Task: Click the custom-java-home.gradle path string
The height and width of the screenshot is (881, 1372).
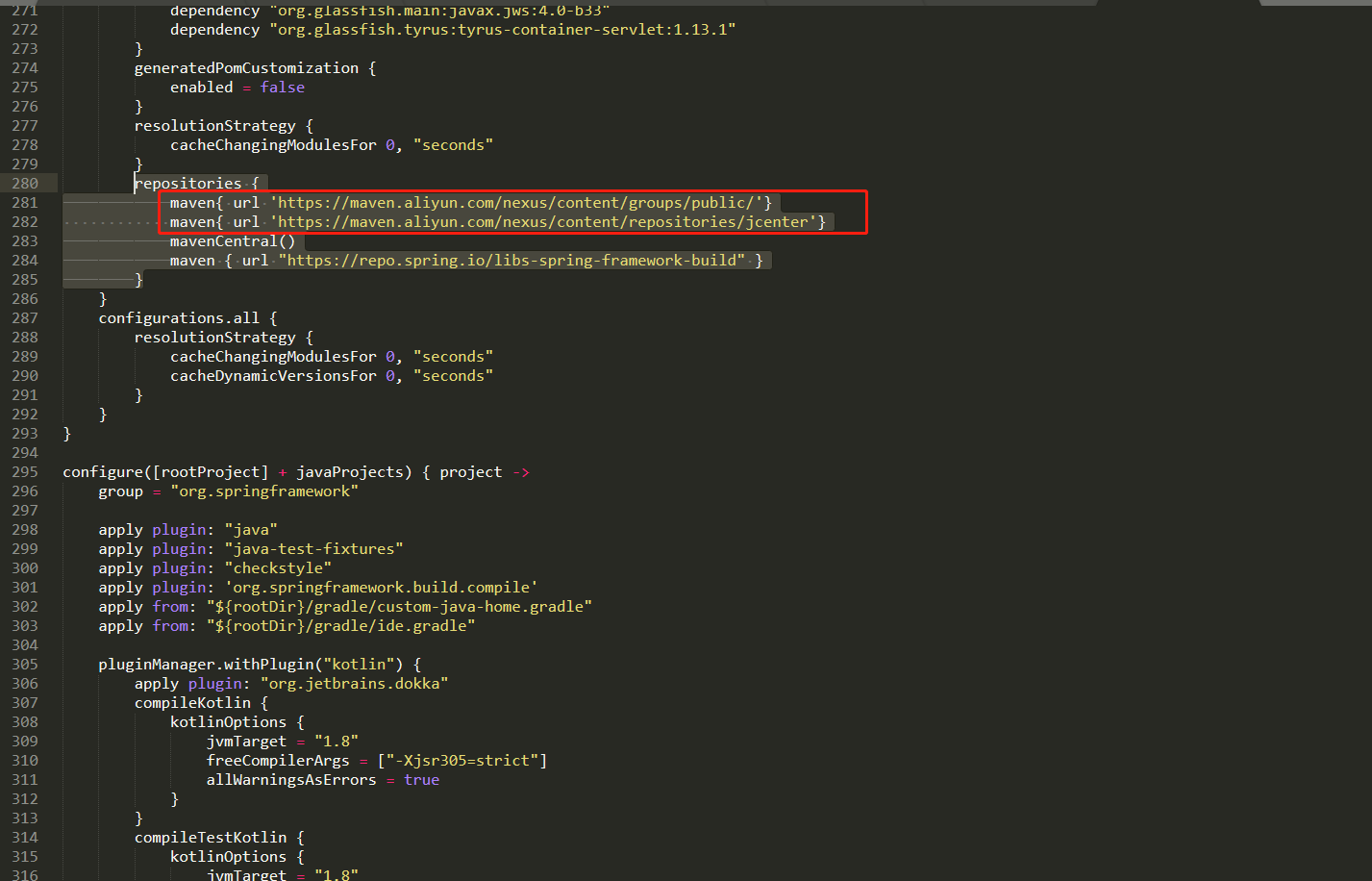Action: [x=399, y=607]
